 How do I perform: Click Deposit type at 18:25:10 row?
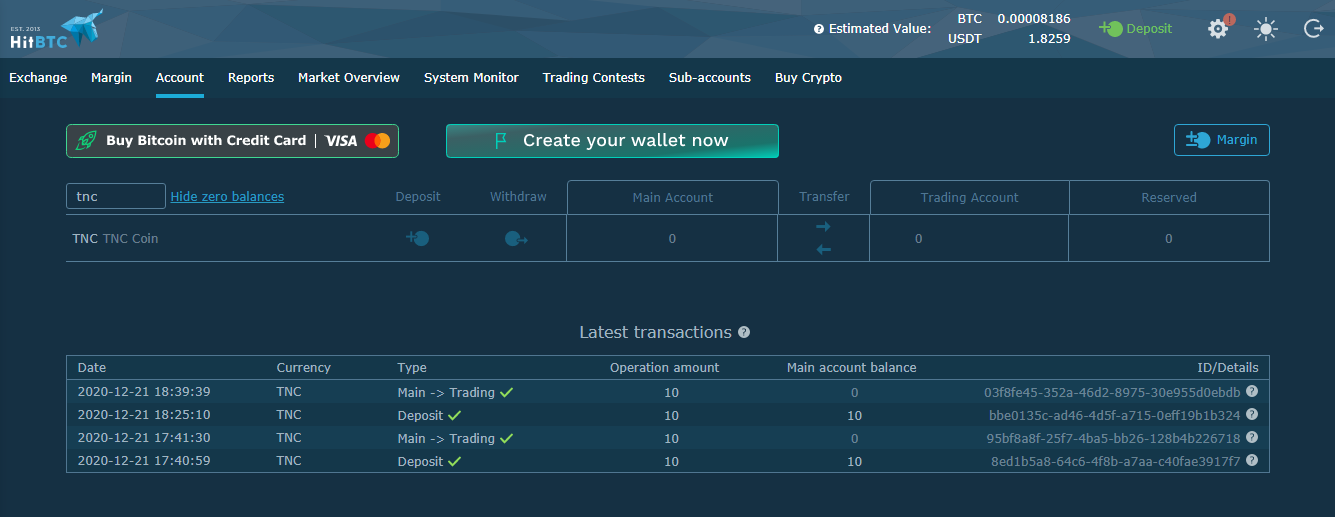pyautogui.click(x=420, y=415)
